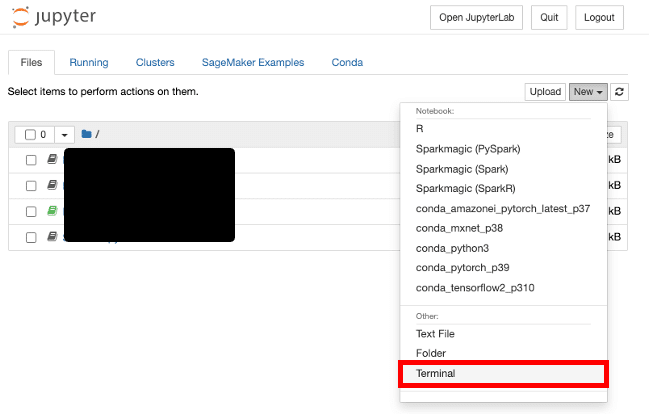The width and height of the screenshot is (649, 414).
Task: Open the Clusters tab
Action: click(155, 63)
